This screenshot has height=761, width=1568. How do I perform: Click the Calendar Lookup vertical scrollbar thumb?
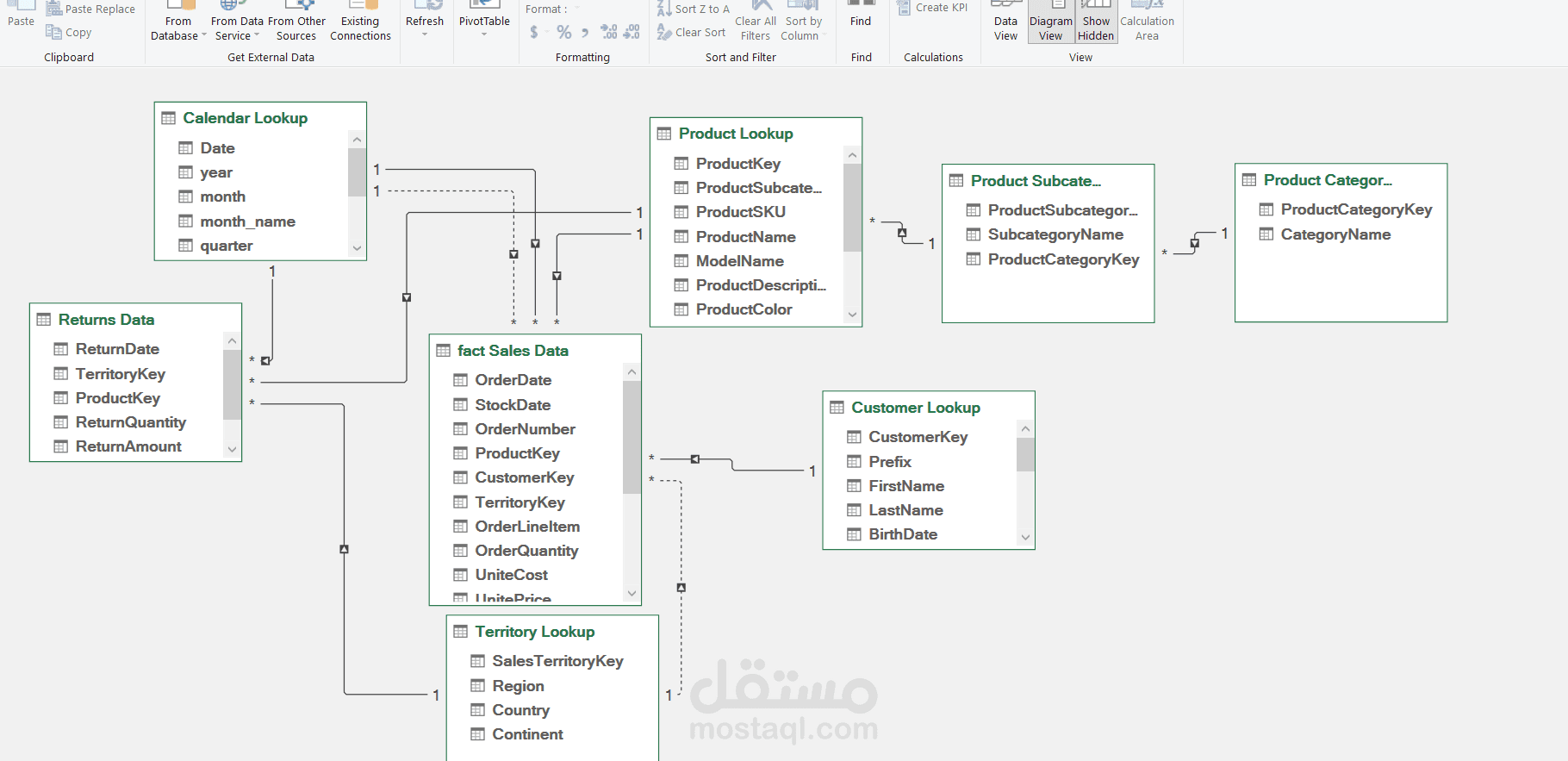point(357,172)
